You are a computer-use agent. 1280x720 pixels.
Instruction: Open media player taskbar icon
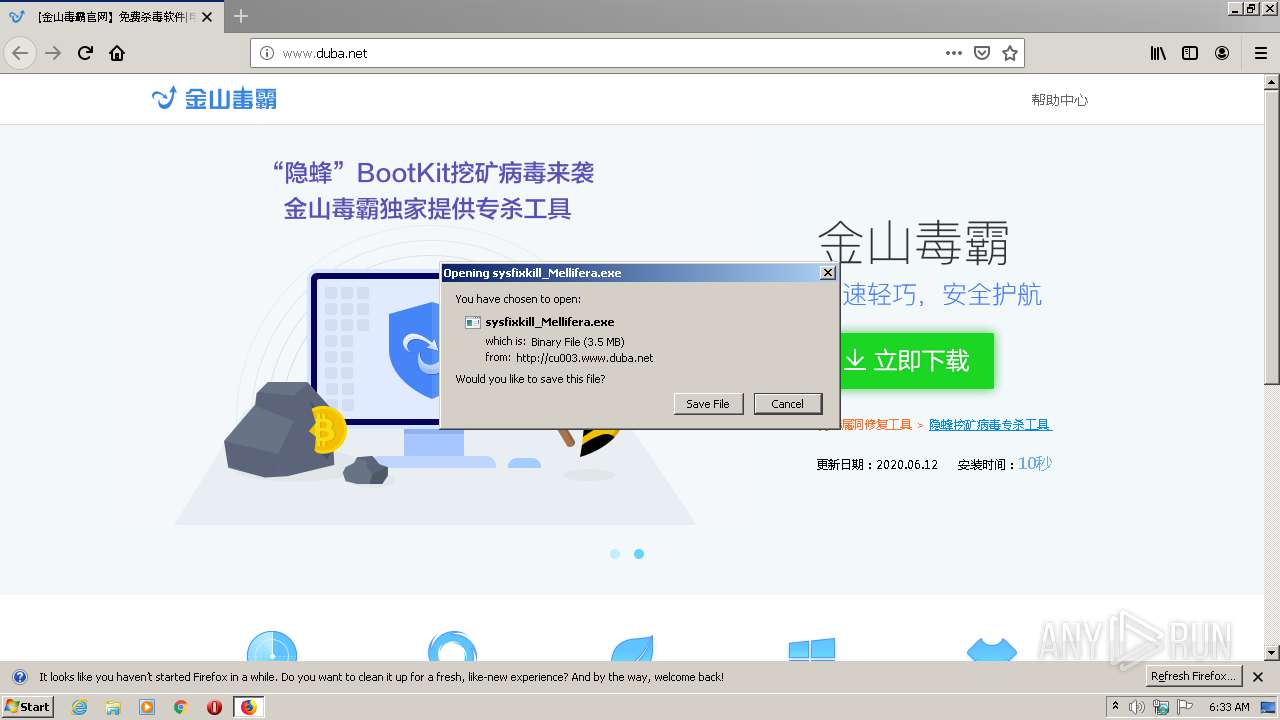pos(147,707)
